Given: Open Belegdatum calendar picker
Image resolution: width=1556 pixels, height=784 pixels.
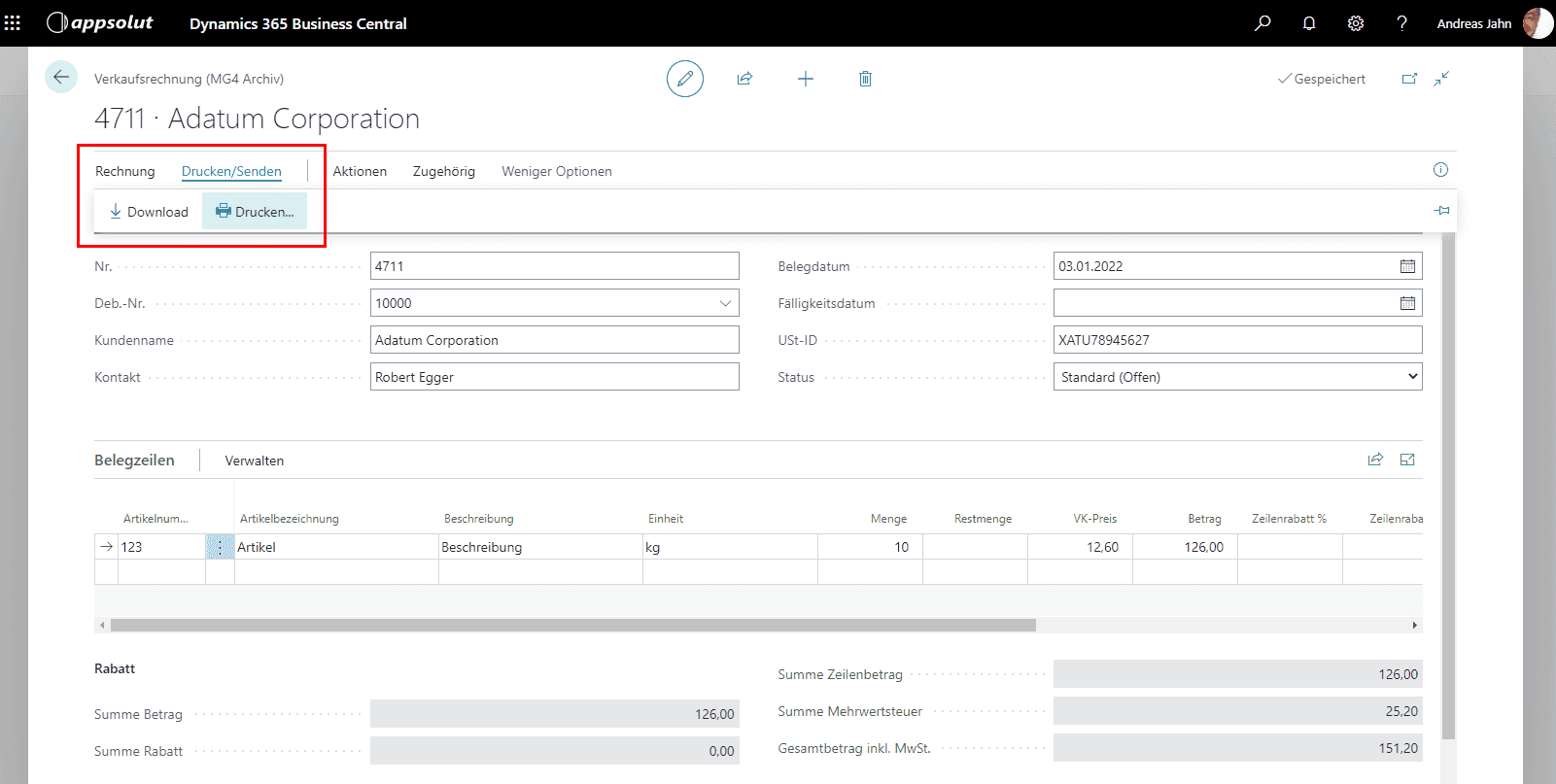Looking at the screenshot, I should [1406, 266].
